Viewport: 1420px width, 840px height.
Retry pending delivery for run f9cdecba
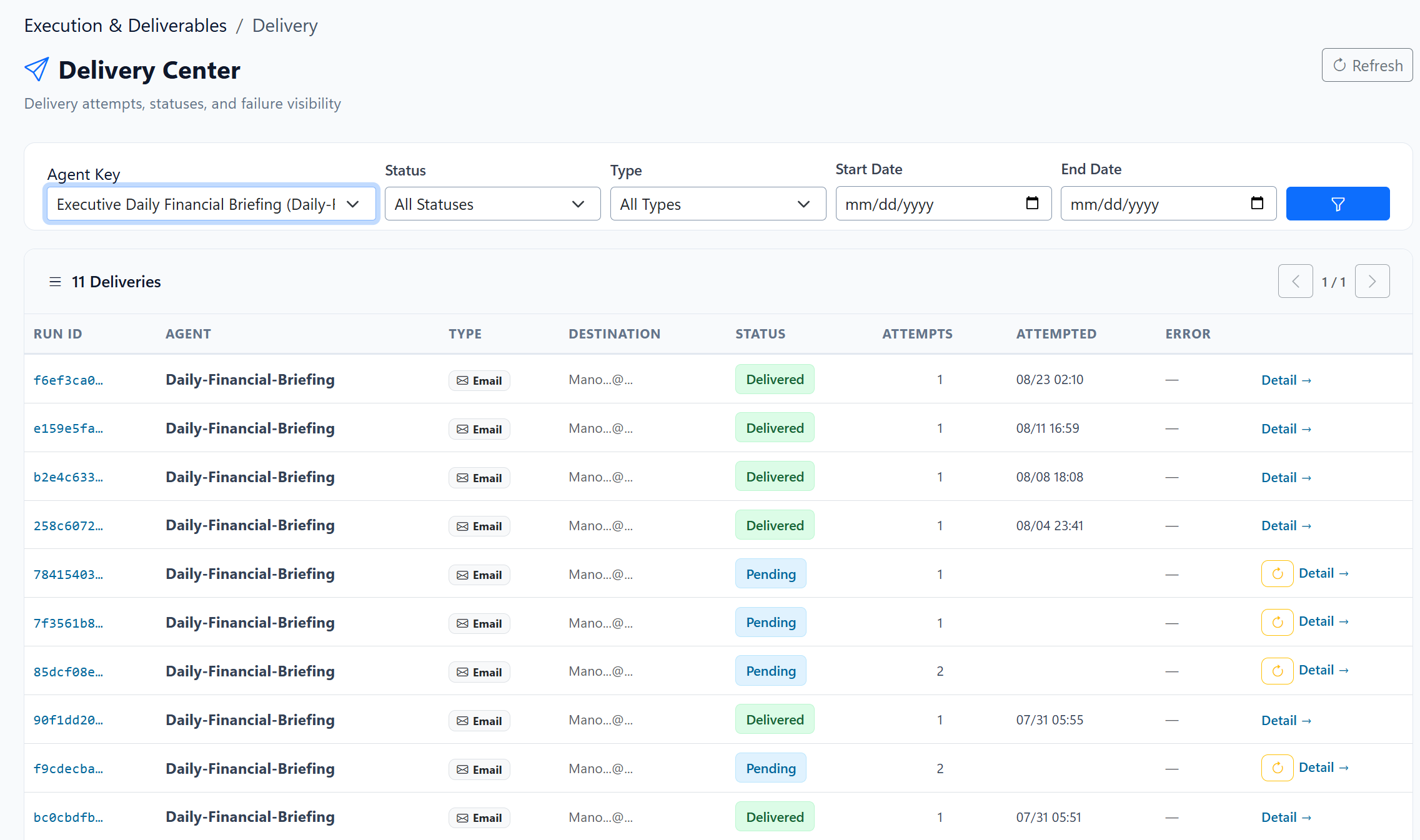1277,768
